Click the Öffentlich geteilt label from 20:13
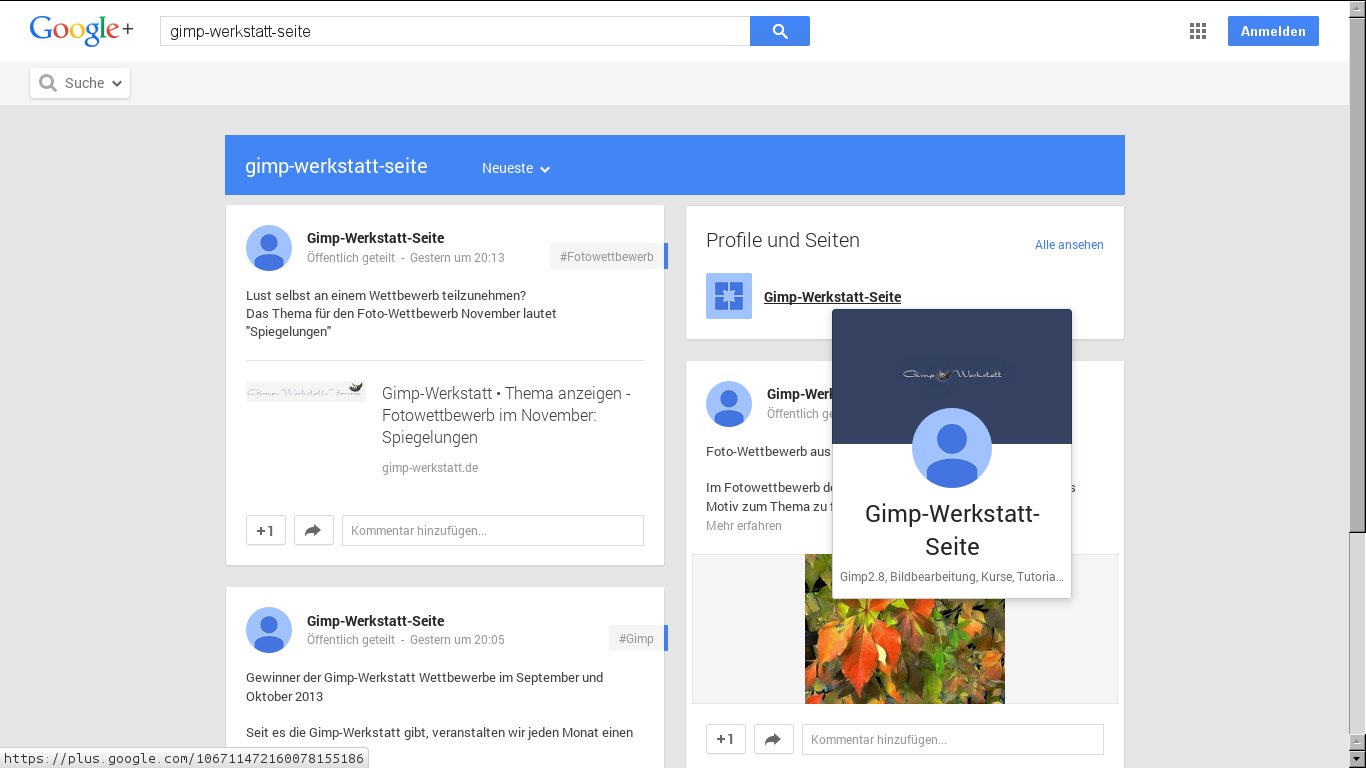The image size is (1366, 768). click(351, 258)
